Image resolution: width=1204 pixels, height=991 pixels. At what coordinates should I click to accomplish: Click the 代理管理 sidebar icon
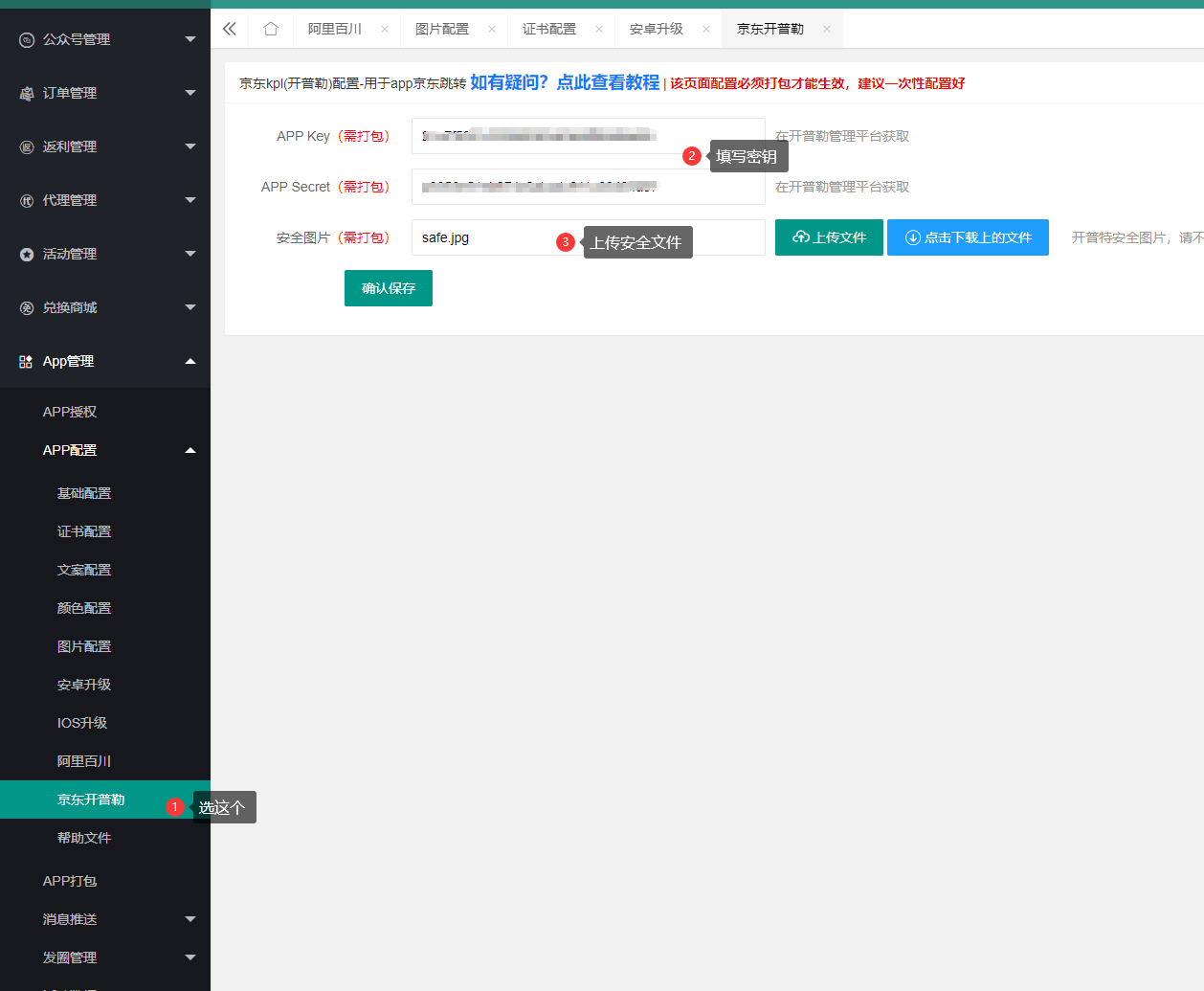pyautogui.click(x=27, y=200)
